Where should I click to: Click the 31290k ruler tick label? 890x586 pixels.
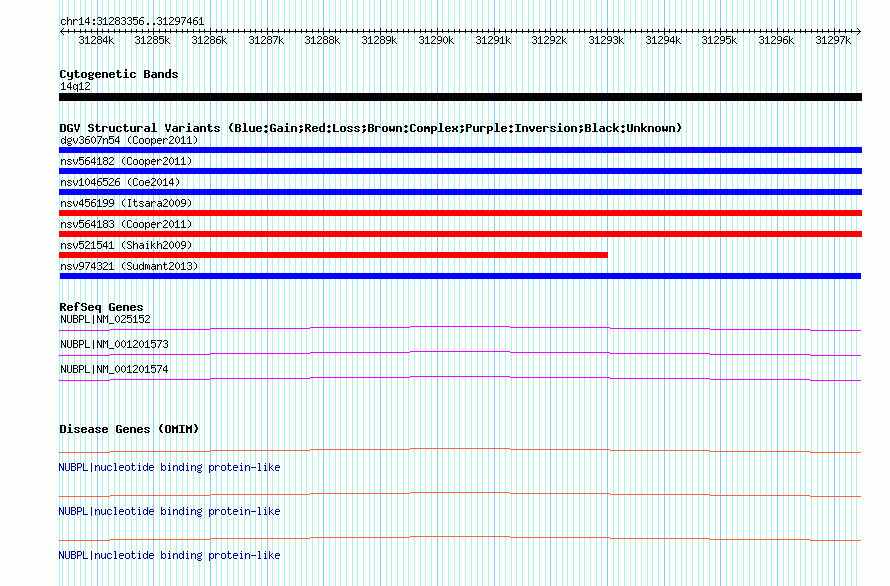[x=436, y=40]
